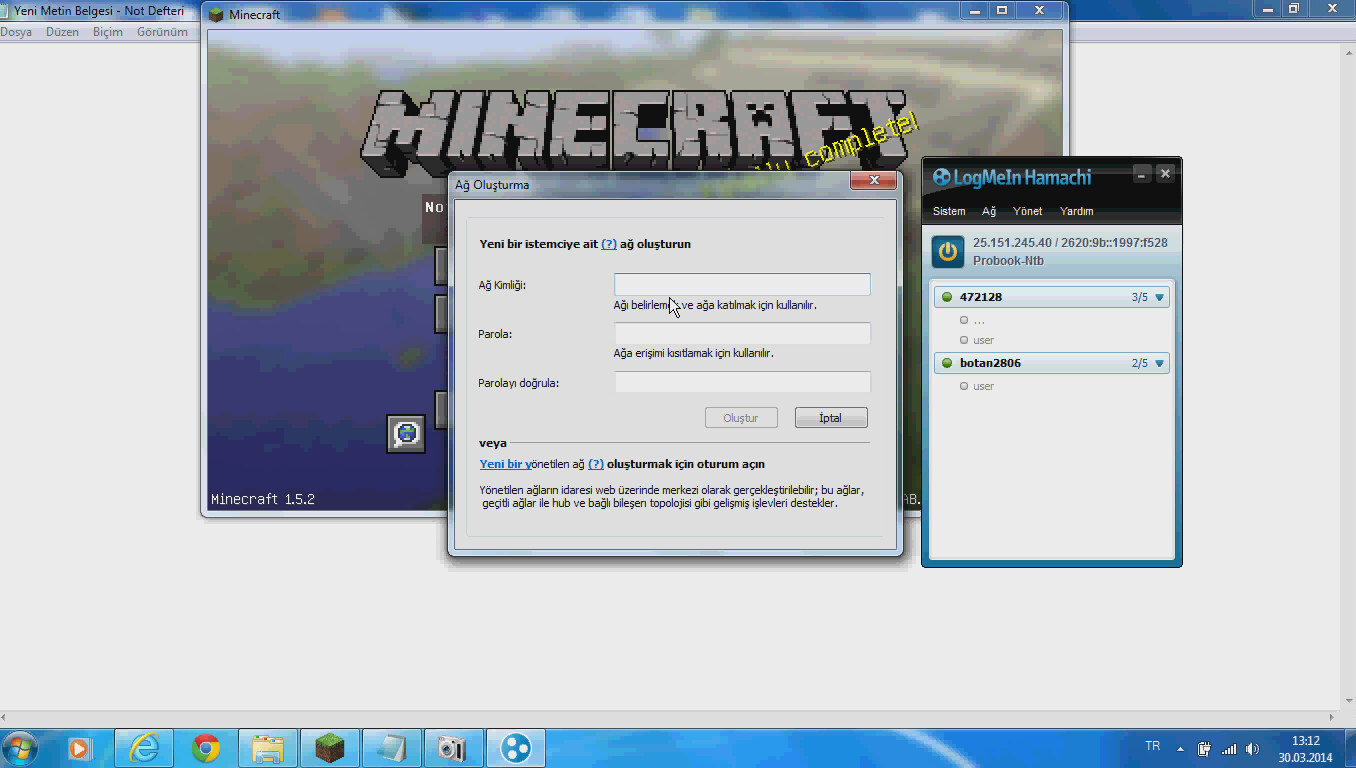Open the camera taskbar icon
Image resolution: width=1356 pixels, height=768 pixels.
coord(454,748)
